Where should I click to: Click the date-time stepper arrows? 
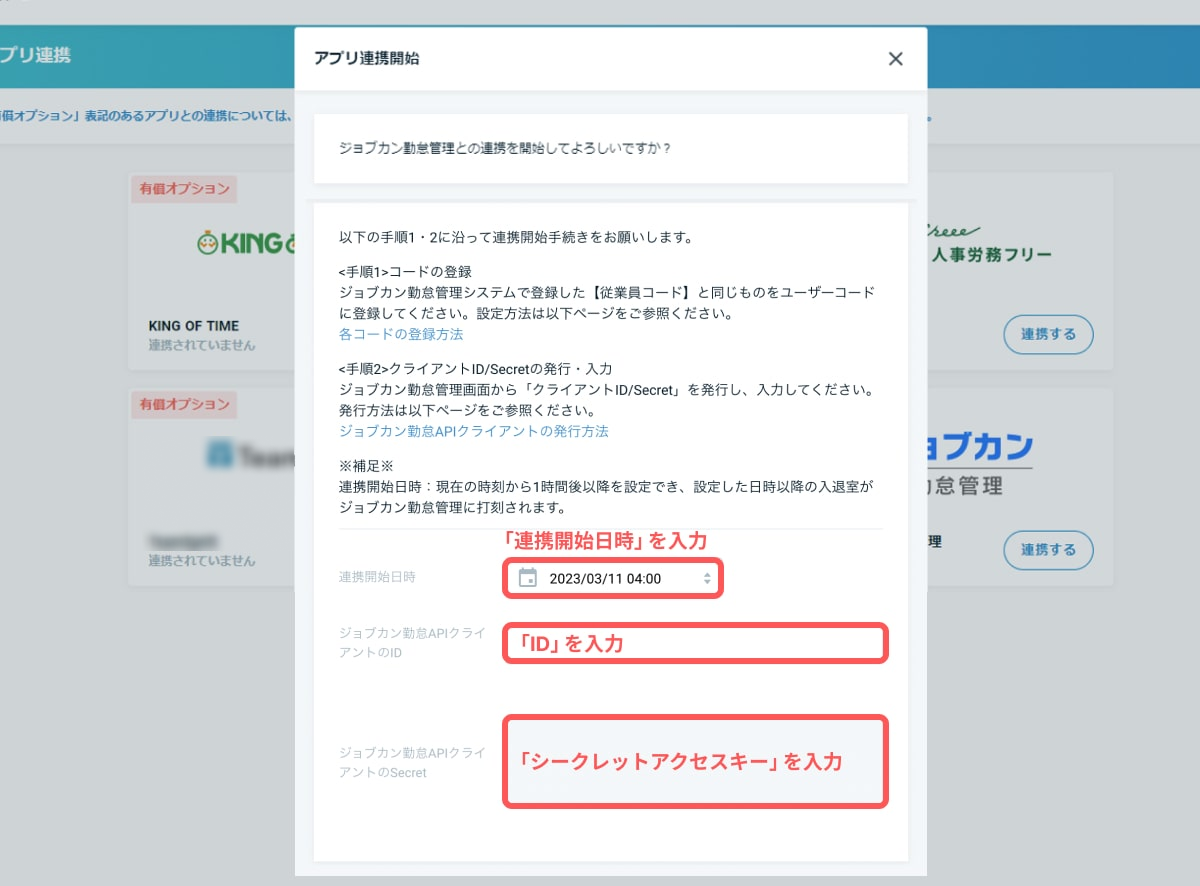pyautogui.click(x=707, y=578)
